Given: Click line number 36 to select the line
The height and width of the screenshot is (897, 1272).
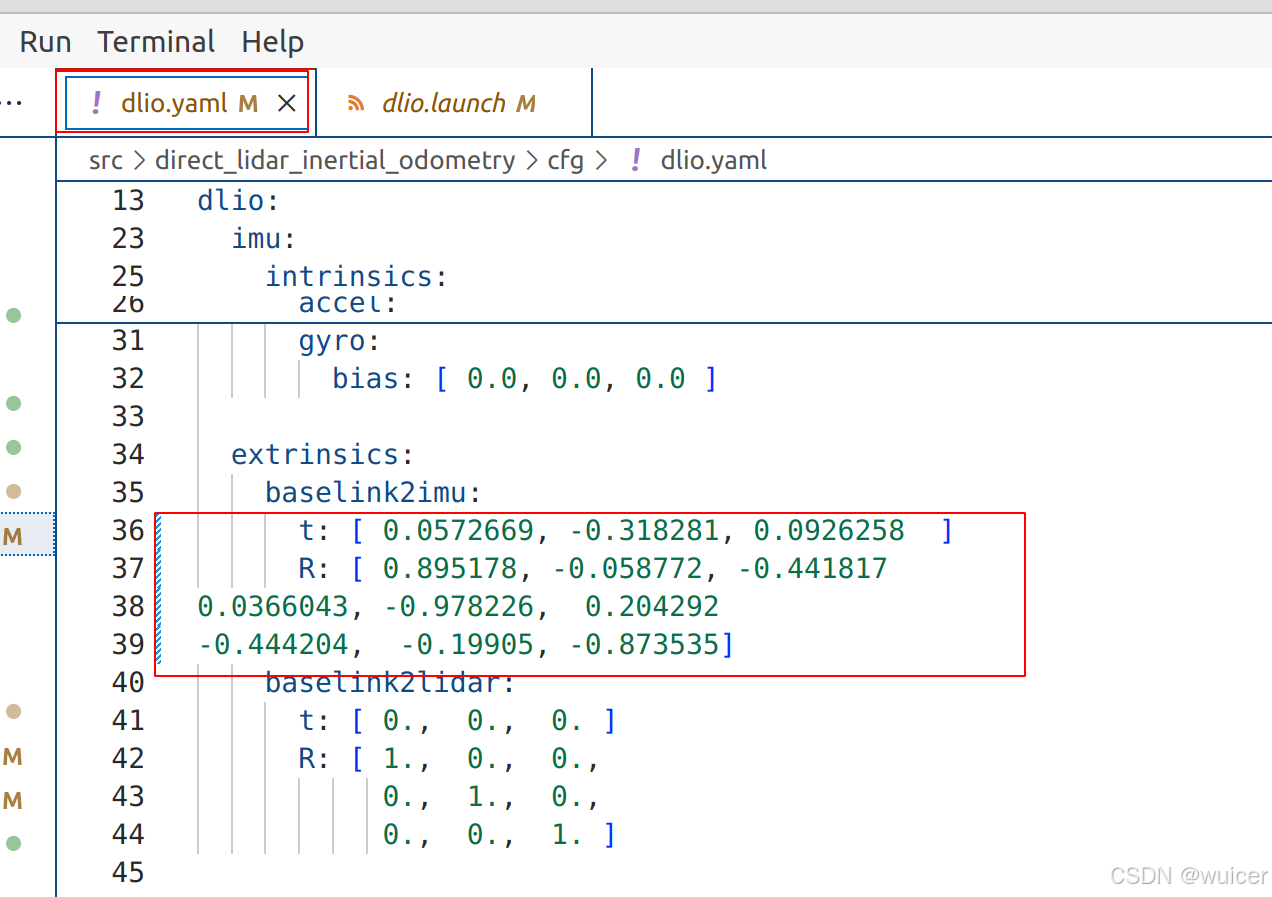Looking at the screenshot, I should pyautogui.click(x=129, y=530).
